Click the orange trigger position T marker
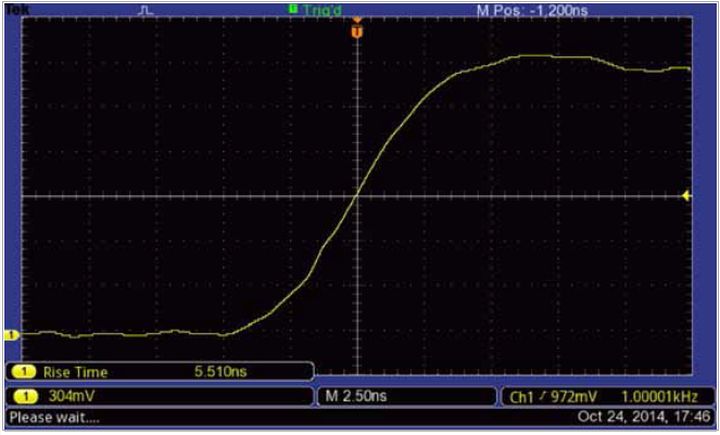 coord(357,32)
